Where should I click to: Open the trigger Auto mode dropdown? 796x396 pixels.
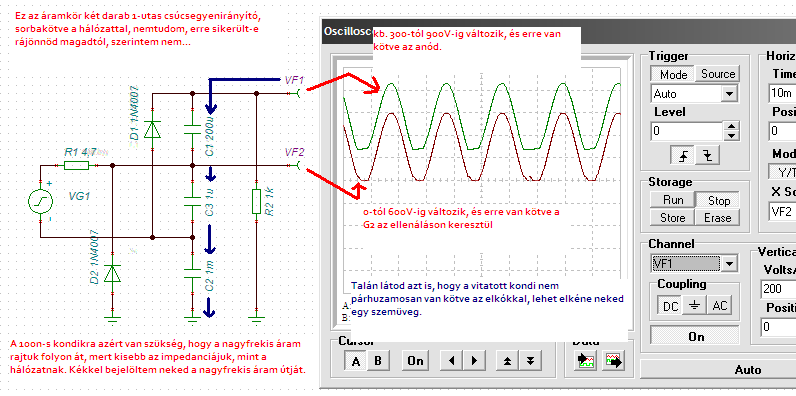click(x=729, y=94)
